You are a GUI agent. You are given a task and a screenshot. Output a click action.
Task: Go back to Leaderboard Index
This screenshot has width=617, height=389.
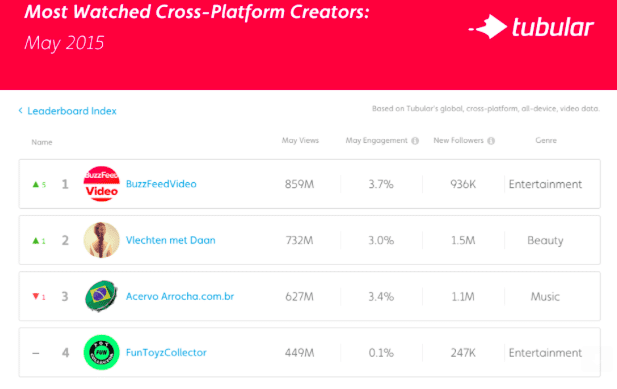[72, 111]
